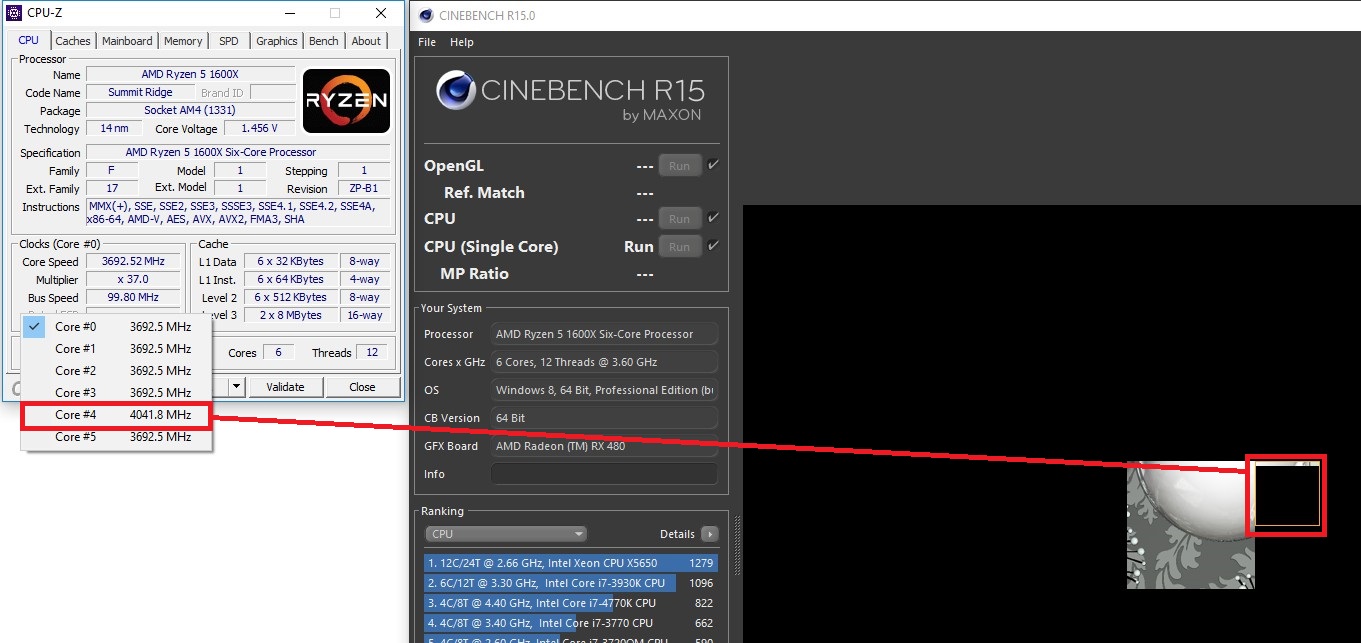Toggle the OpenGL test checkbox
This screenshot has height=643, width=1361.
click(713, 165)
